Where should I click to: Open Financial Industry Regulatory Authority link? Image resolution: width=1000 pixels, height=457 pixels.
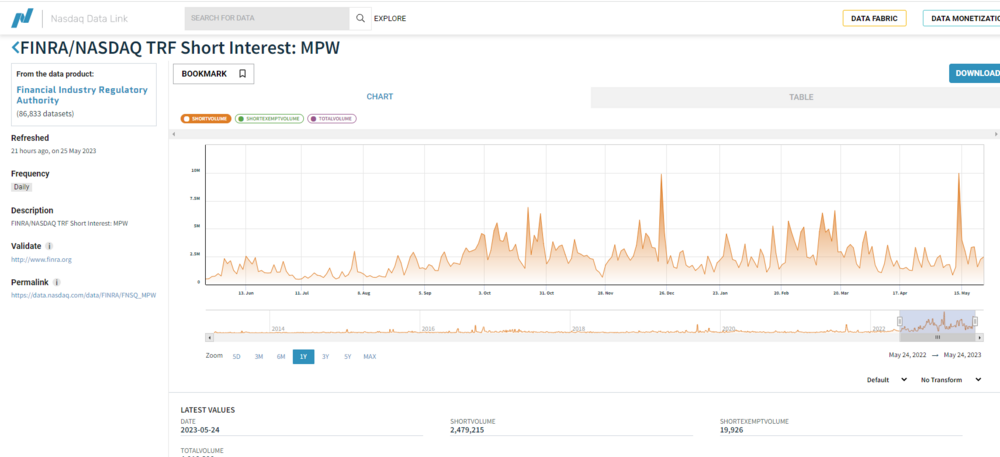click(82, 95)
